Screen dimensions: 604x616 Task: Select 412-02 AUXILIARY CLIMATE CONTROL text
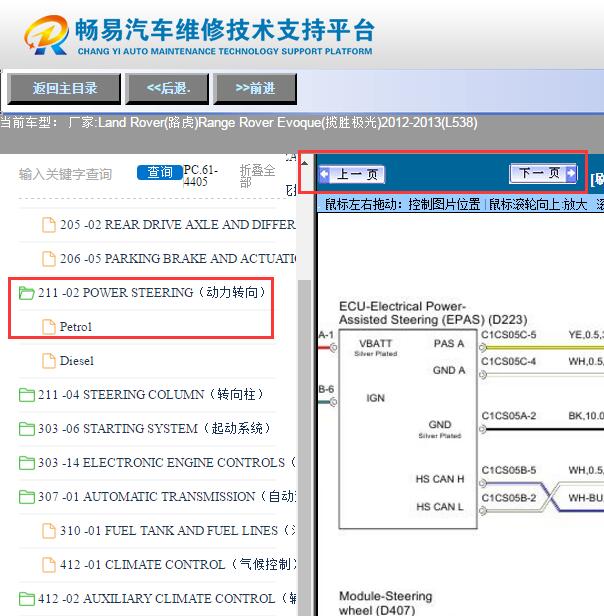167,598
